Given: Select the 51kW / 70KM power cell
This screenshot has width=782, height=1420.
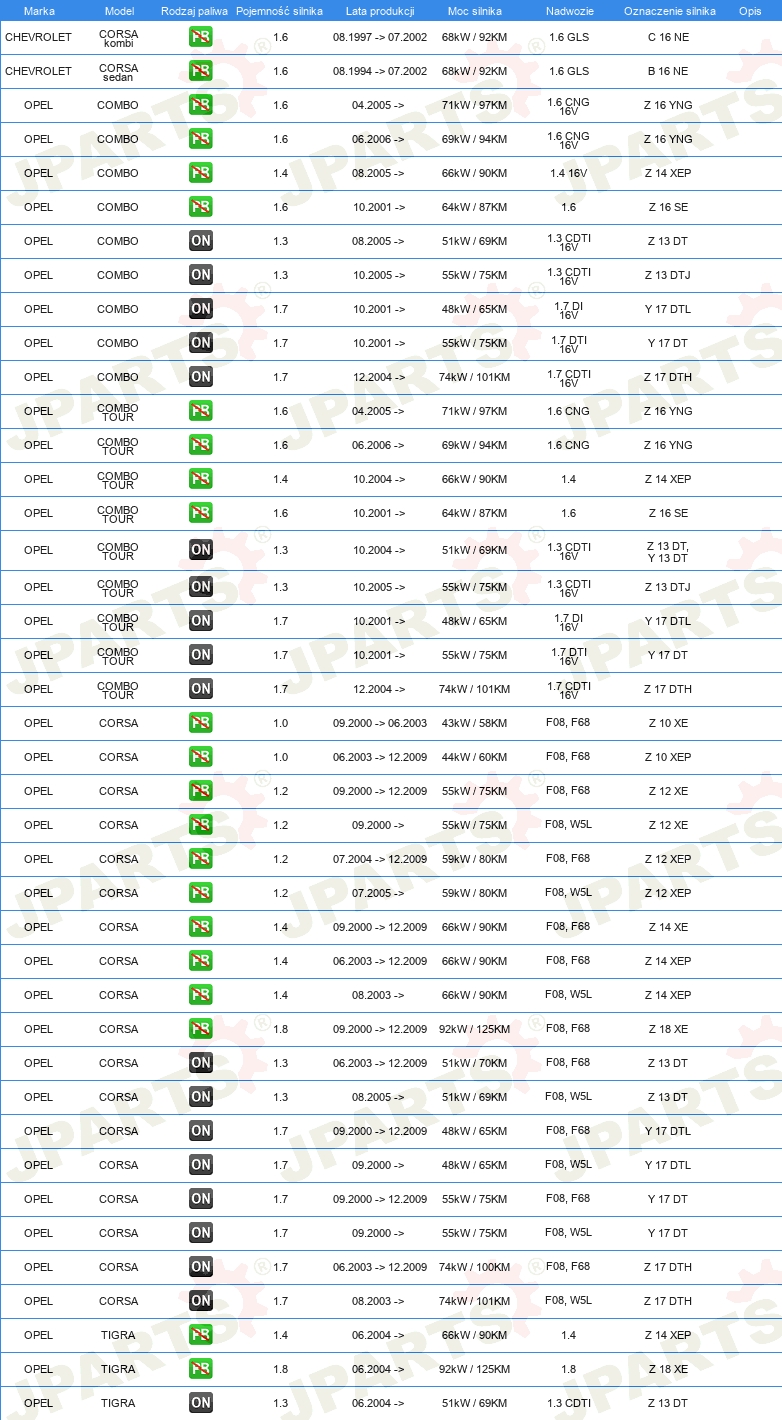Looking at the screenshot, I should pyautogui.click(x=475, y=1063).
